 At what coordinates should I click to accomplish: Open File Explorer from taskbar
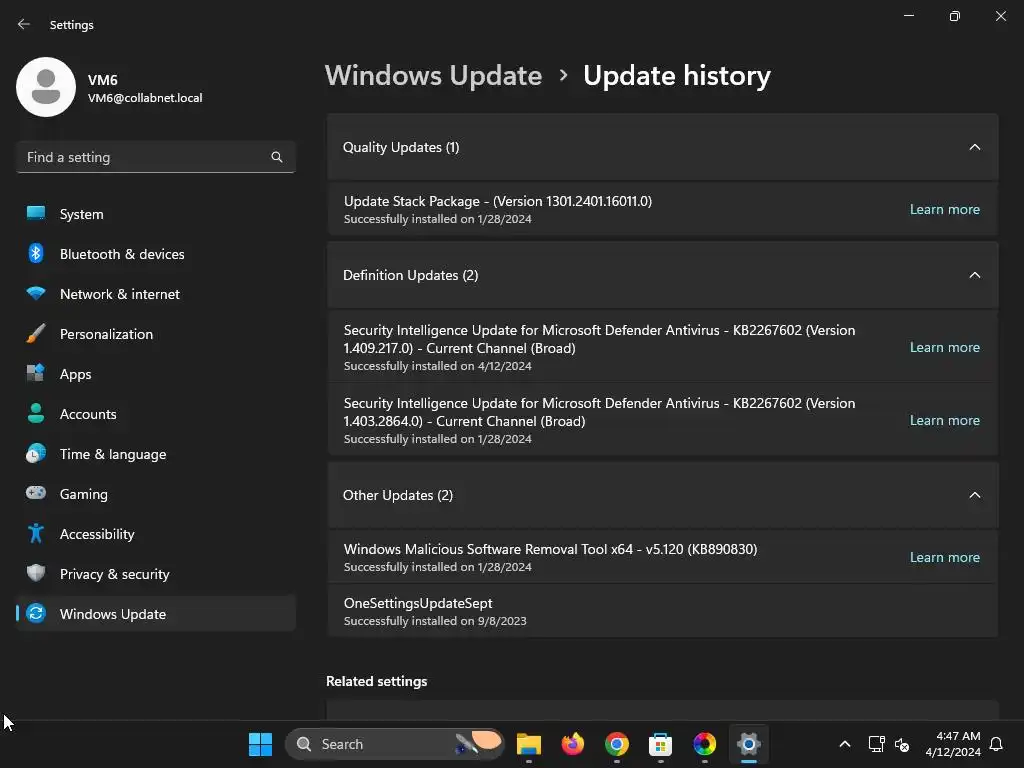(x=529, y=744)
